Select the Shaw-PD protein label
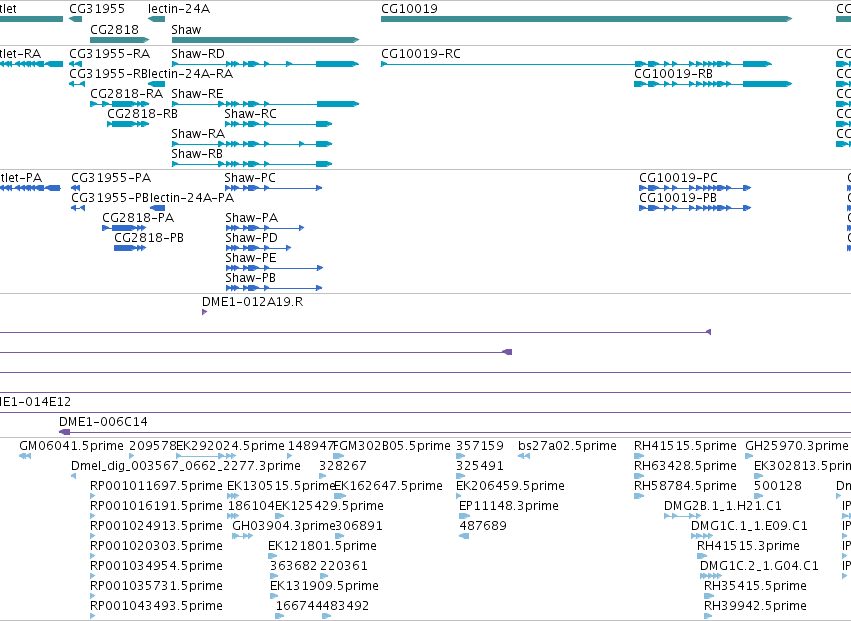 (251, 238)
